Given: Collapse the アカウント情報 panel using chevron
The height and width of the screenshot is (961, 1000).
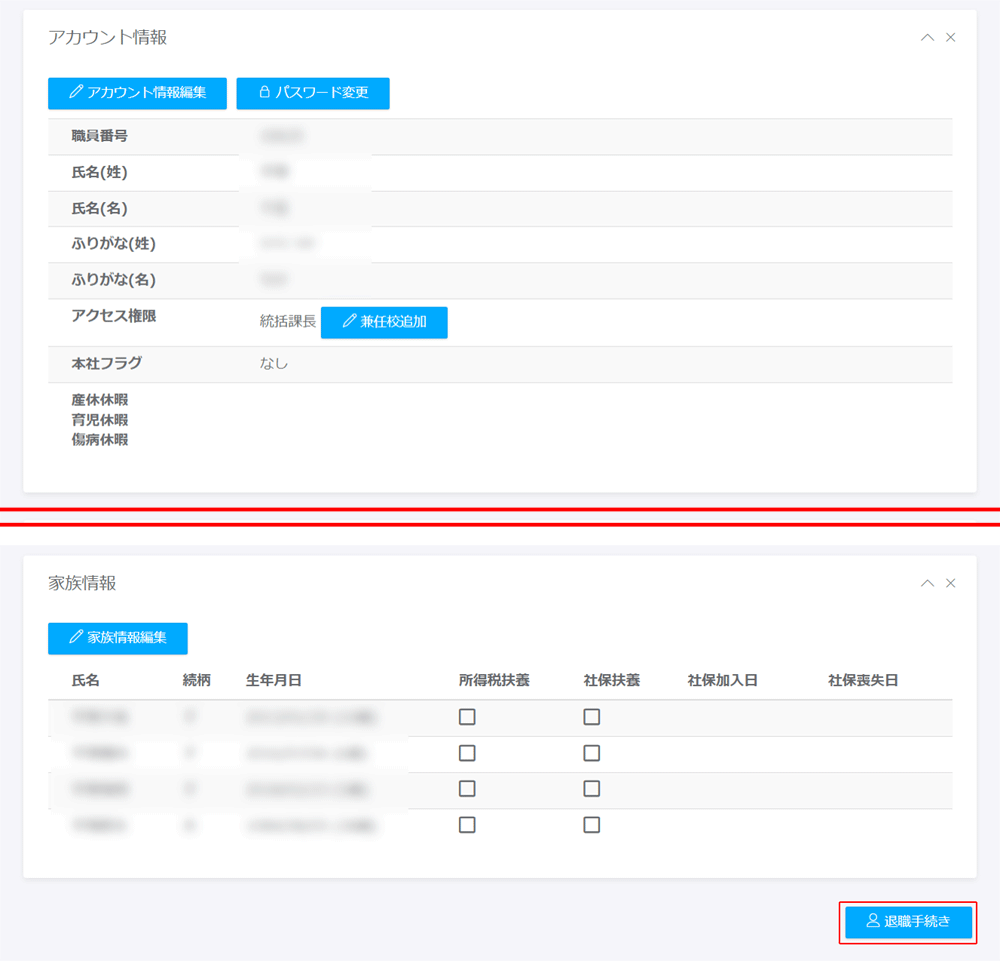Looking at the screenshot, I should [927, 38].
